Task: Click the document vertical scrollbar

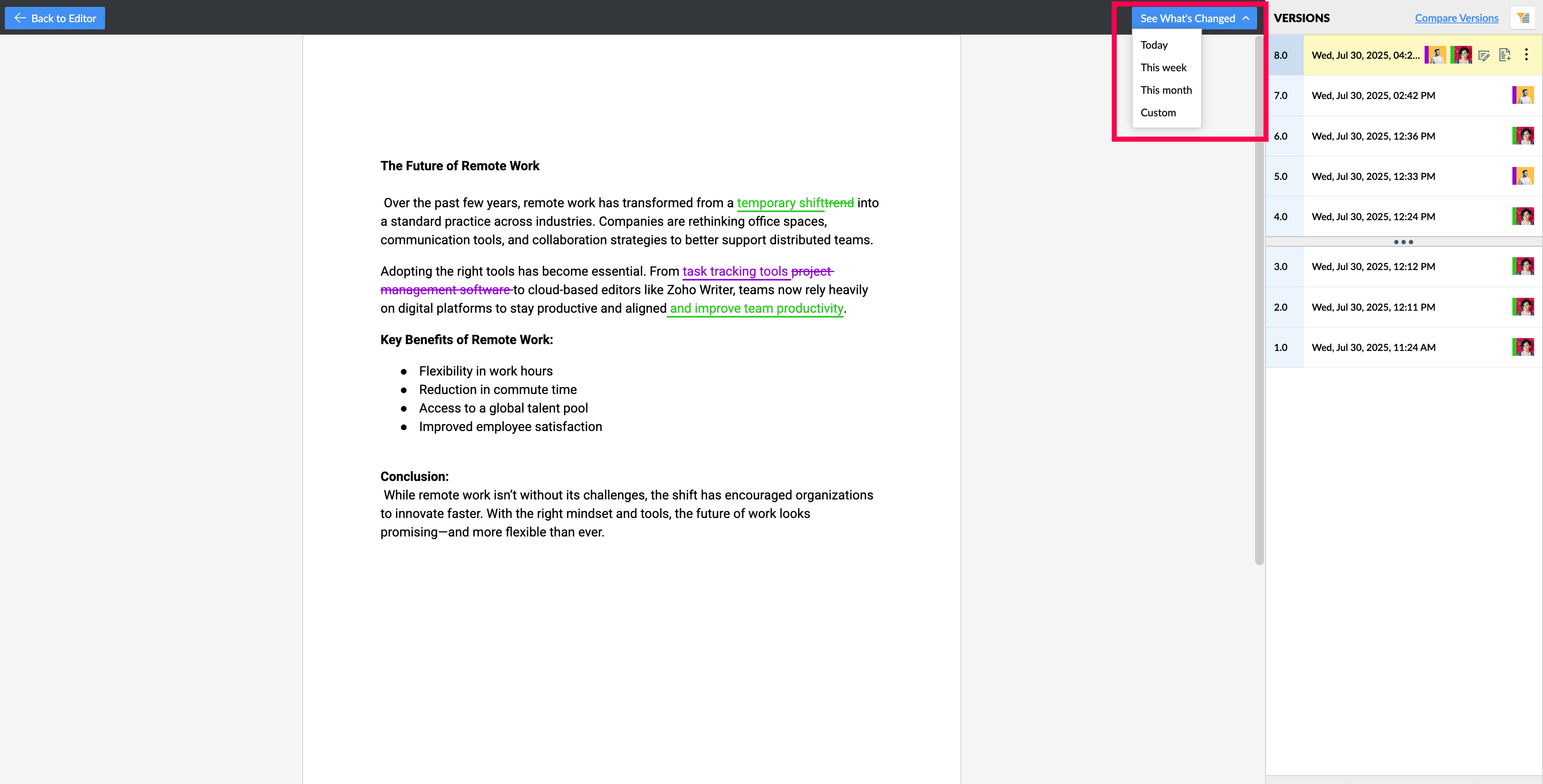Action: (x=1259, y=299)
